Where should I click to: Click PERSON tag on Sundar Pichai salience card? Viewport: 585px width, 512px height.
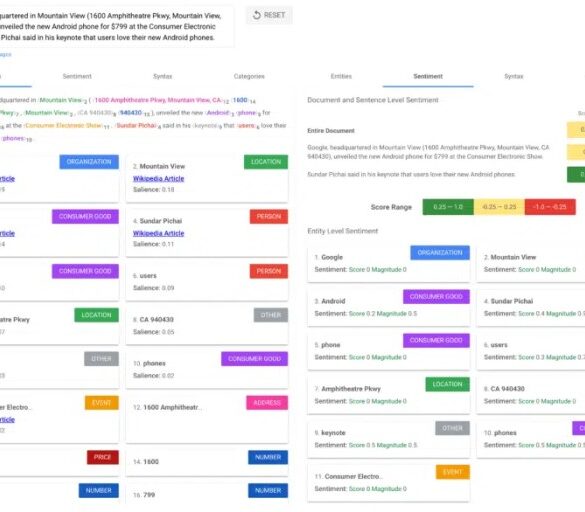coord(269,217)
